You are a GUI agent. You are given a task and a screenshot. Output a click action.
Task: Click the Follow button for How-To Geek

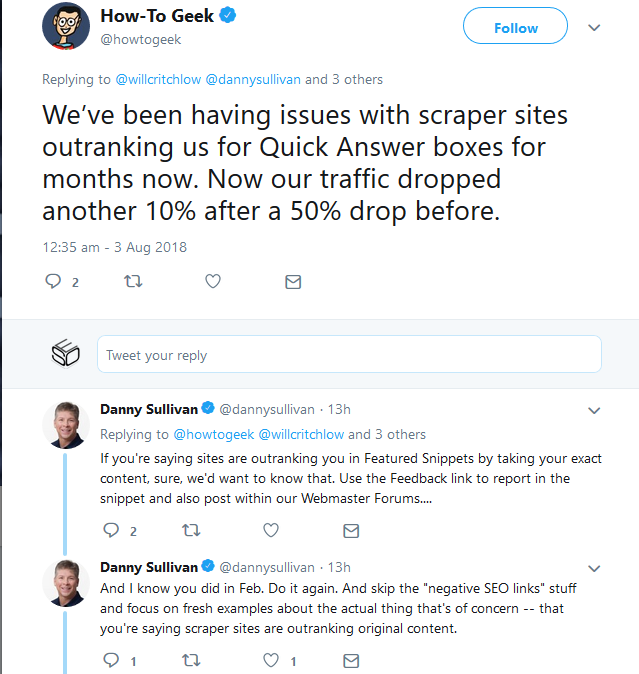(516, 28)
